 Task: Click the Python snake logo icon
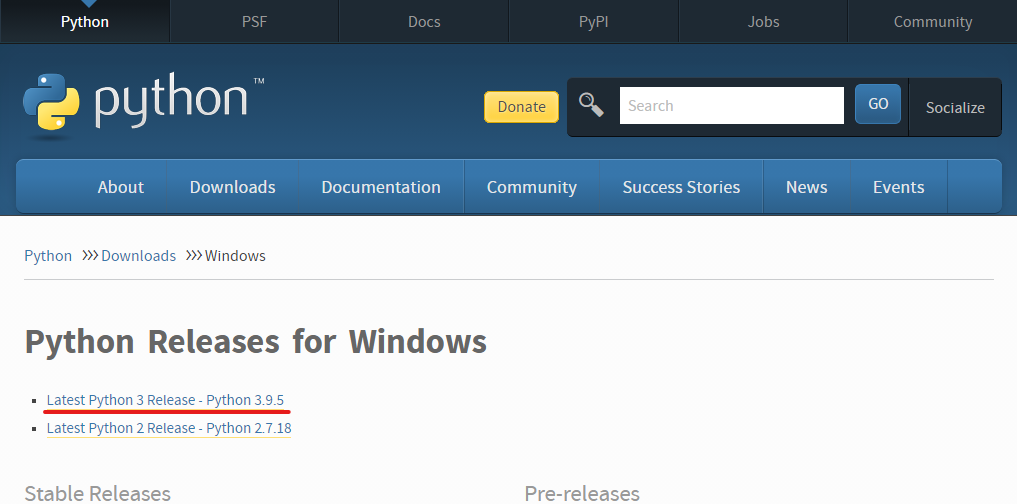coord(51,102)
